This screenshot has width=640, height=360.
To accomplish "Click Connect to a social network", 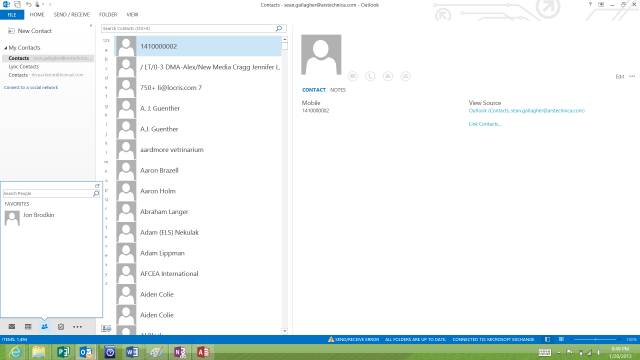I will point(31,87).
